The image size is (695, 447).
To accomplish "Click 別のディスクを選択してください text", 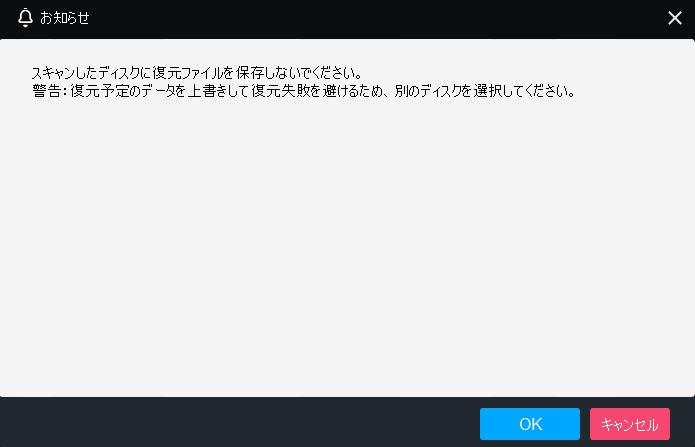I will coord(485,91).
